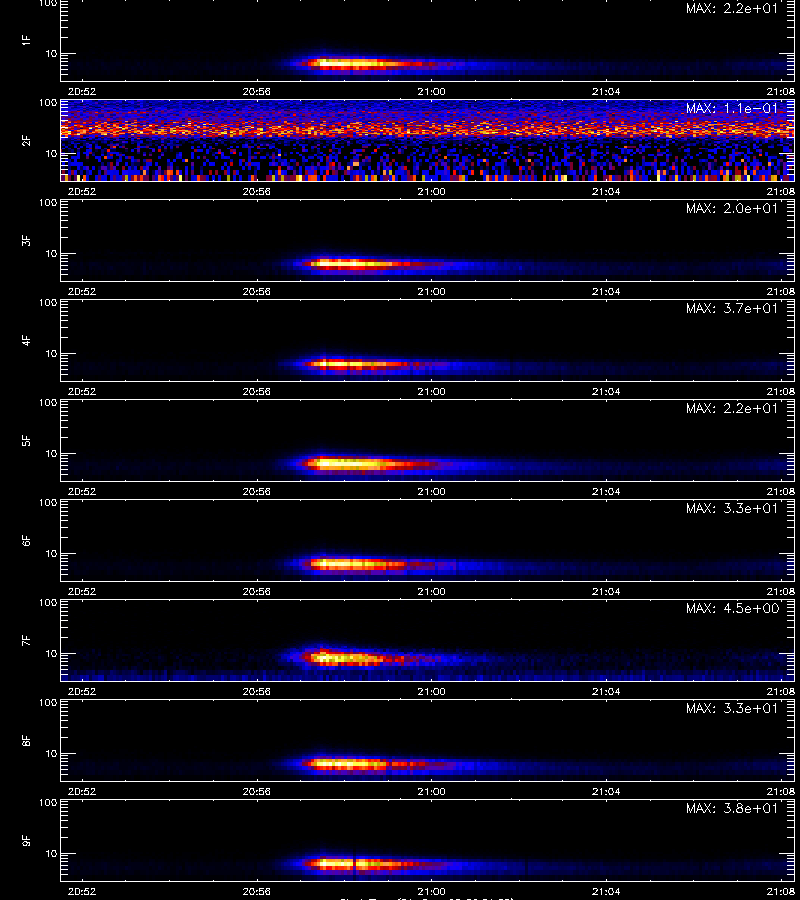
Task: Click the 3F panel axis label
Action: click(x=26, y=240)
